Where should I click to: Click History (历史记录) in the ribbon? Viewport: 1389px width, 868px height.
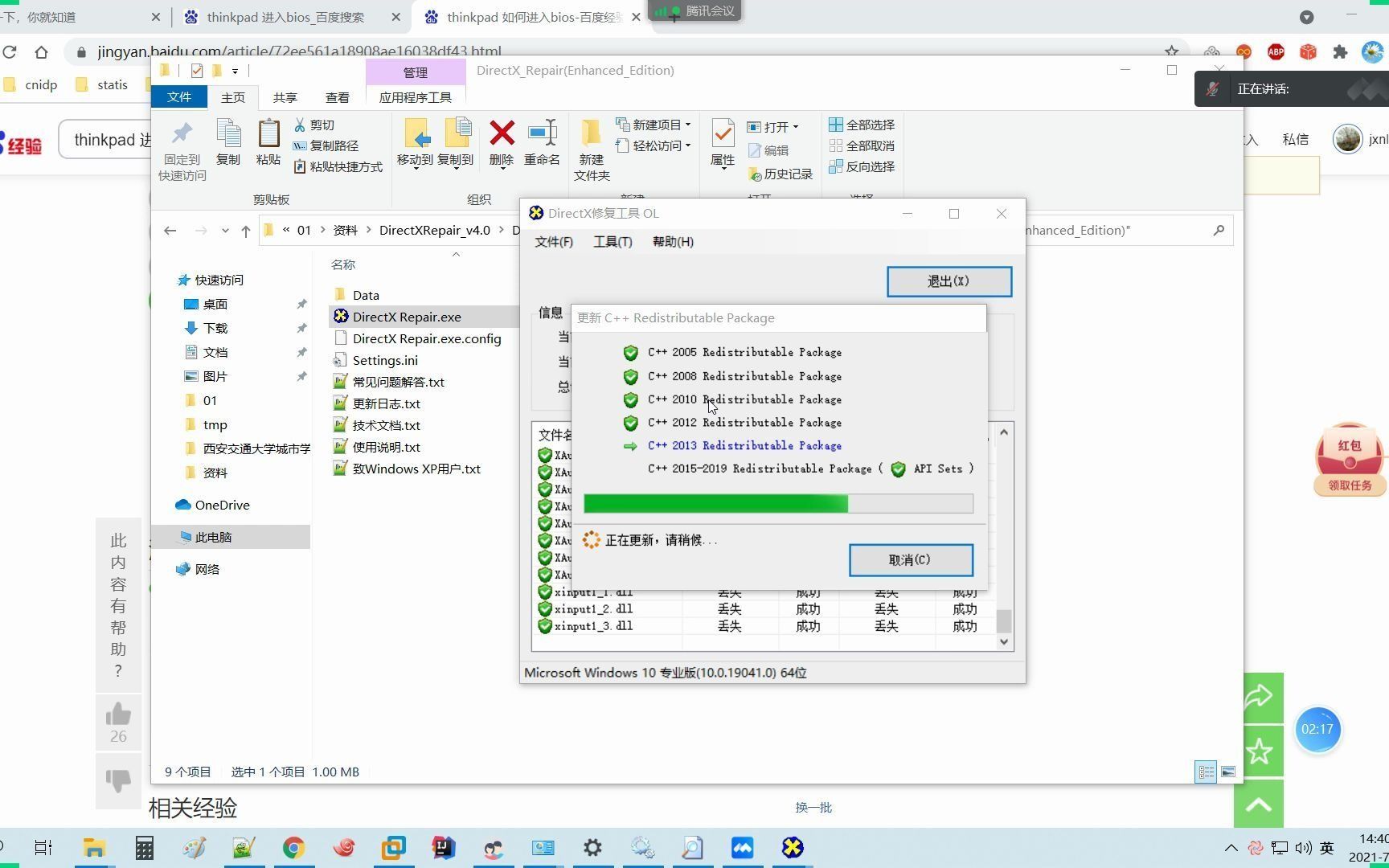(780, 174)
